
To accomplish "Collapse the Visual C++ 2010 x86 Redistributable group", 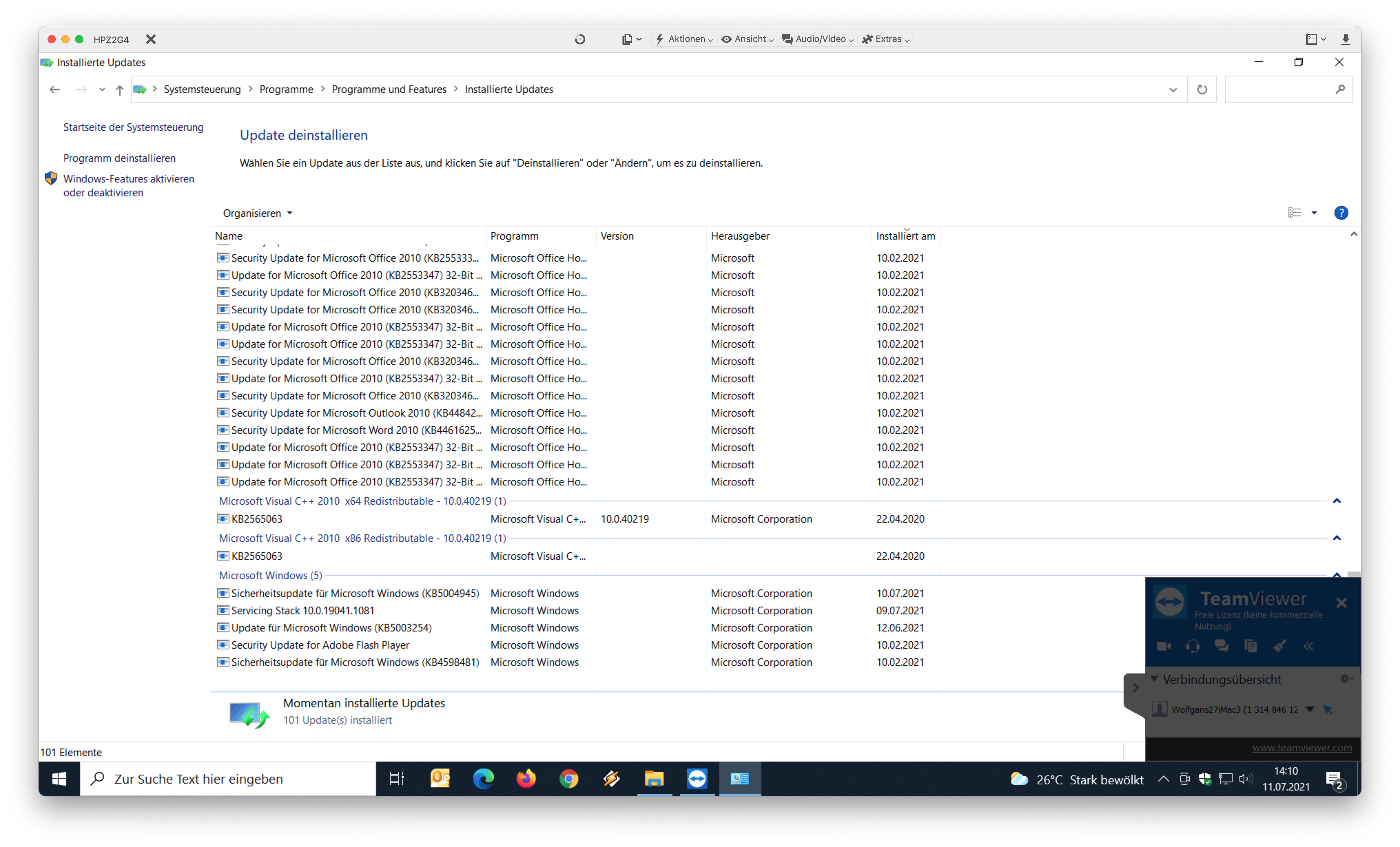I will 1337,538.
